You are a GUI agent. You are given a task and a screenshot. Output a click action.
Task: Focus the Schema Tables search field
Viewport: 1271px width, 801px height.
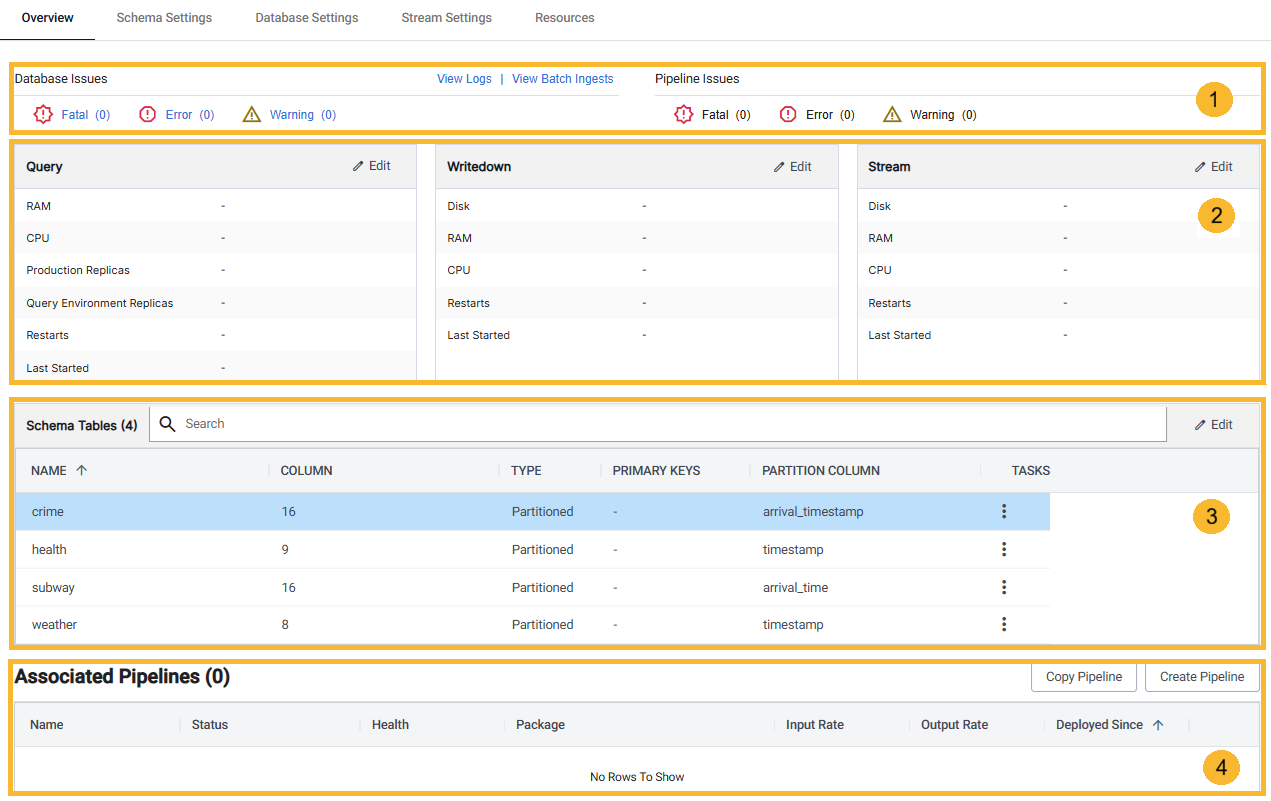click(658, 424)
